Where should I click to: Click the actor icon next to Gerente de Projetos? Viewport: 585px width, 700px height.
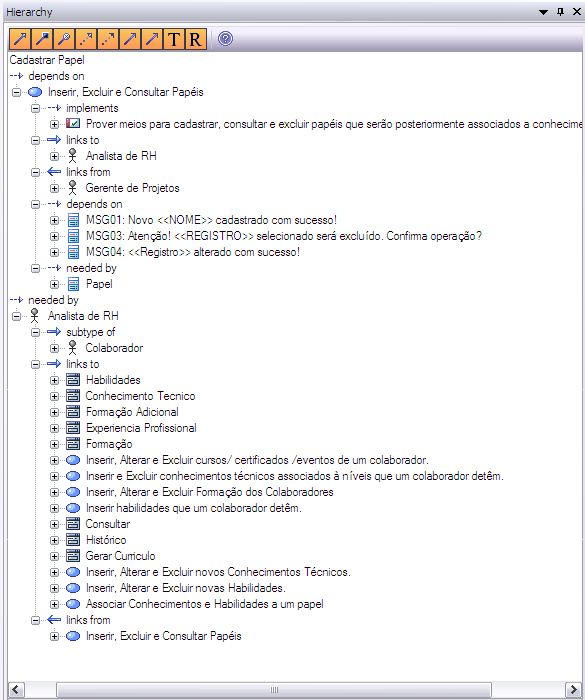click(72, 188)
